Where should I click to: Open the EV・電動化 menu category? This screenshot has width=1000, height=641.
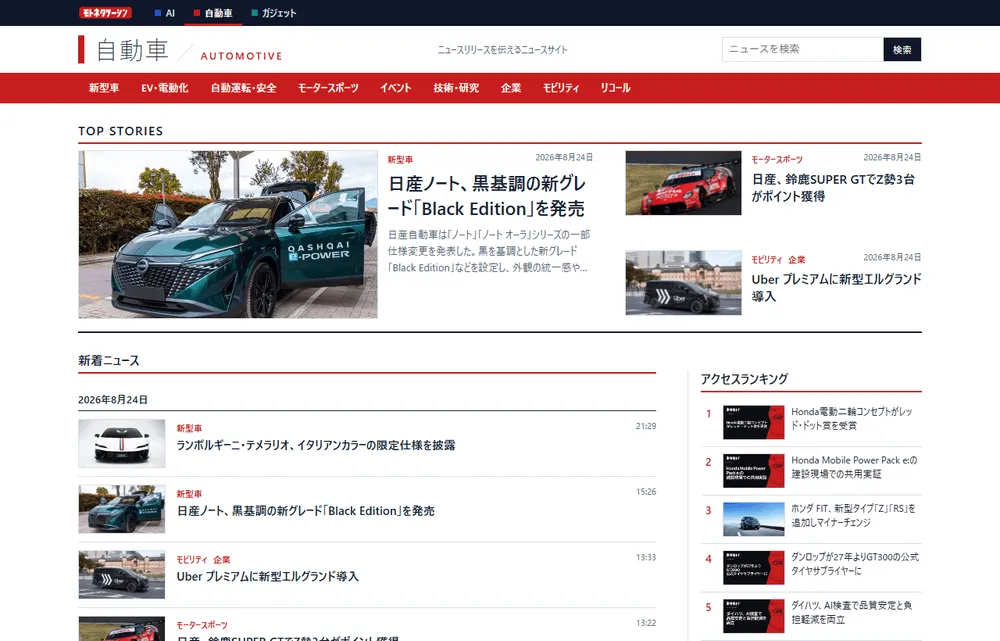coord(165,88)
